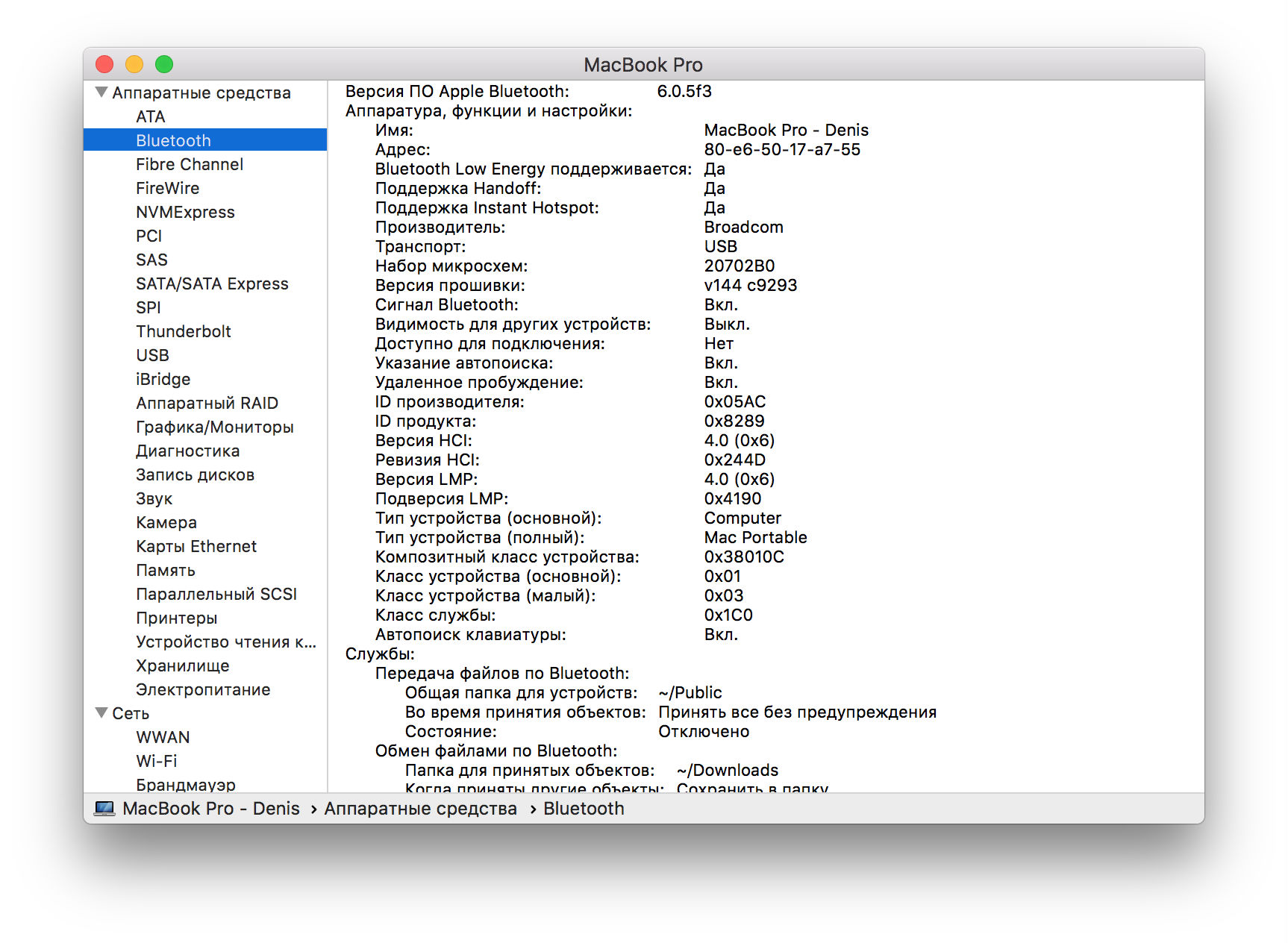Click the Аппаратные средства category label

[x=201, y=93]
